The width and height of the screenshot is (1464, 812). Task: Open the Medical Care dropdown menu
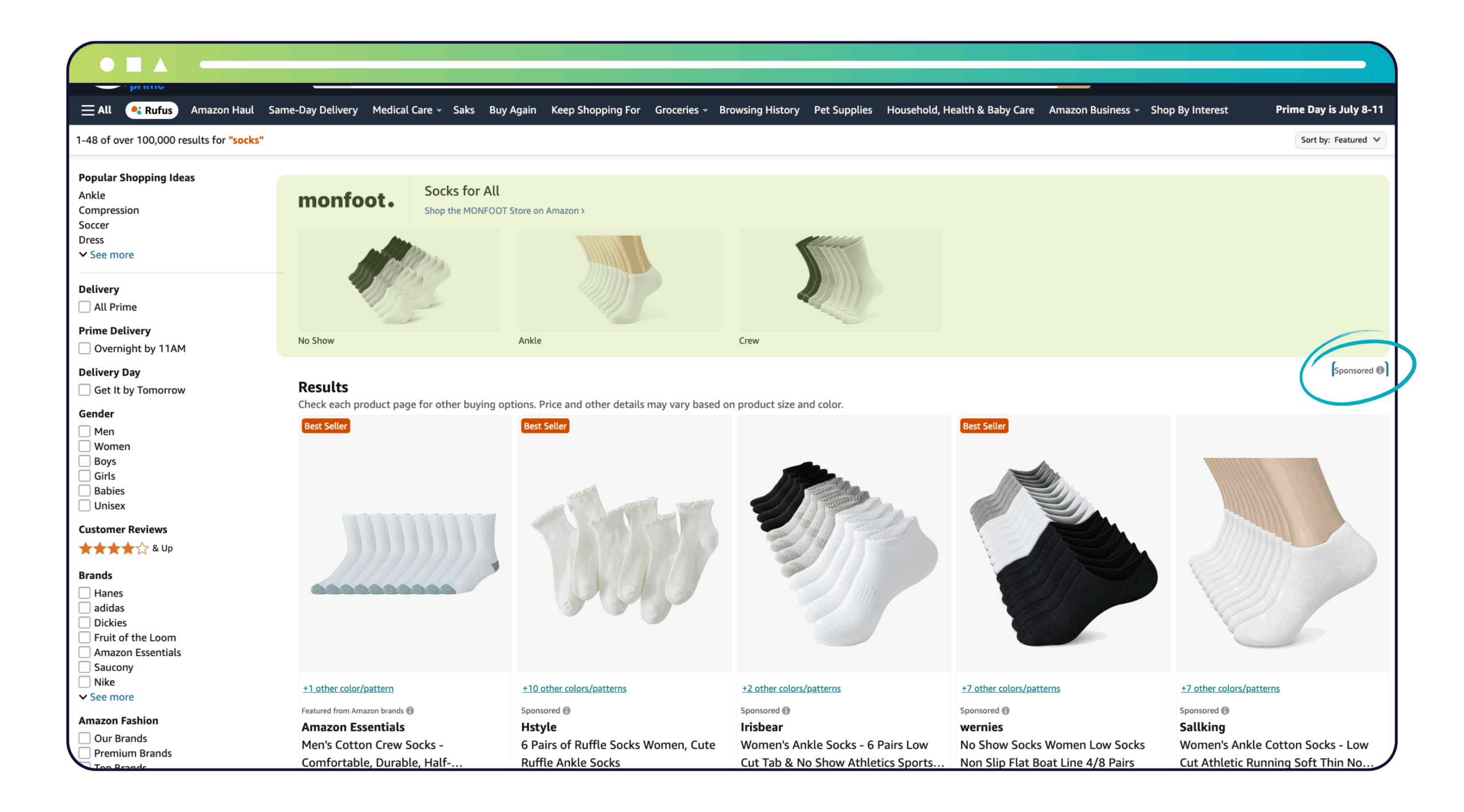[407, 110]
